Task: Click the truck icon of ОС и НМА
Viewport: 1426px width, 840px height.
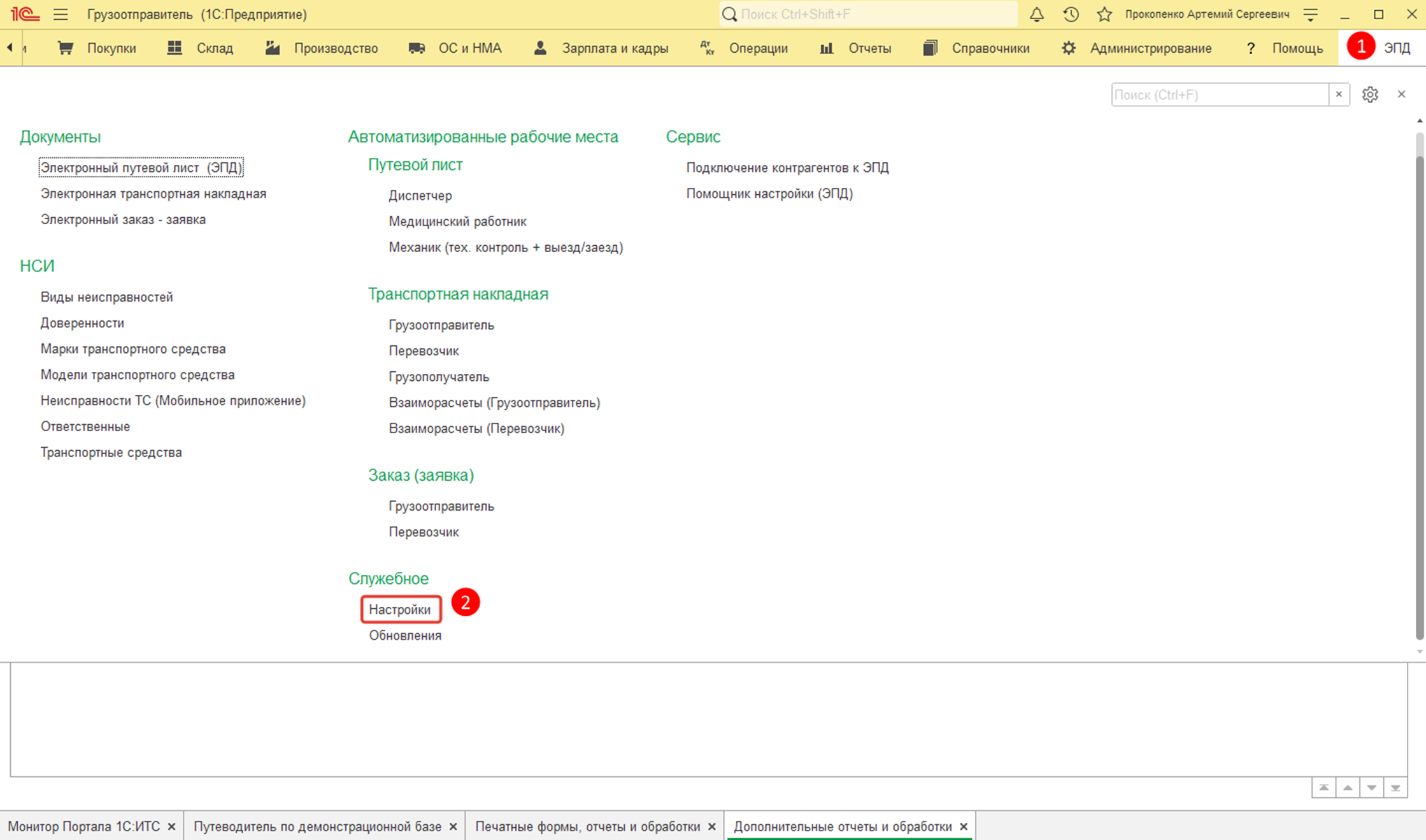Action: pos(417,48)
